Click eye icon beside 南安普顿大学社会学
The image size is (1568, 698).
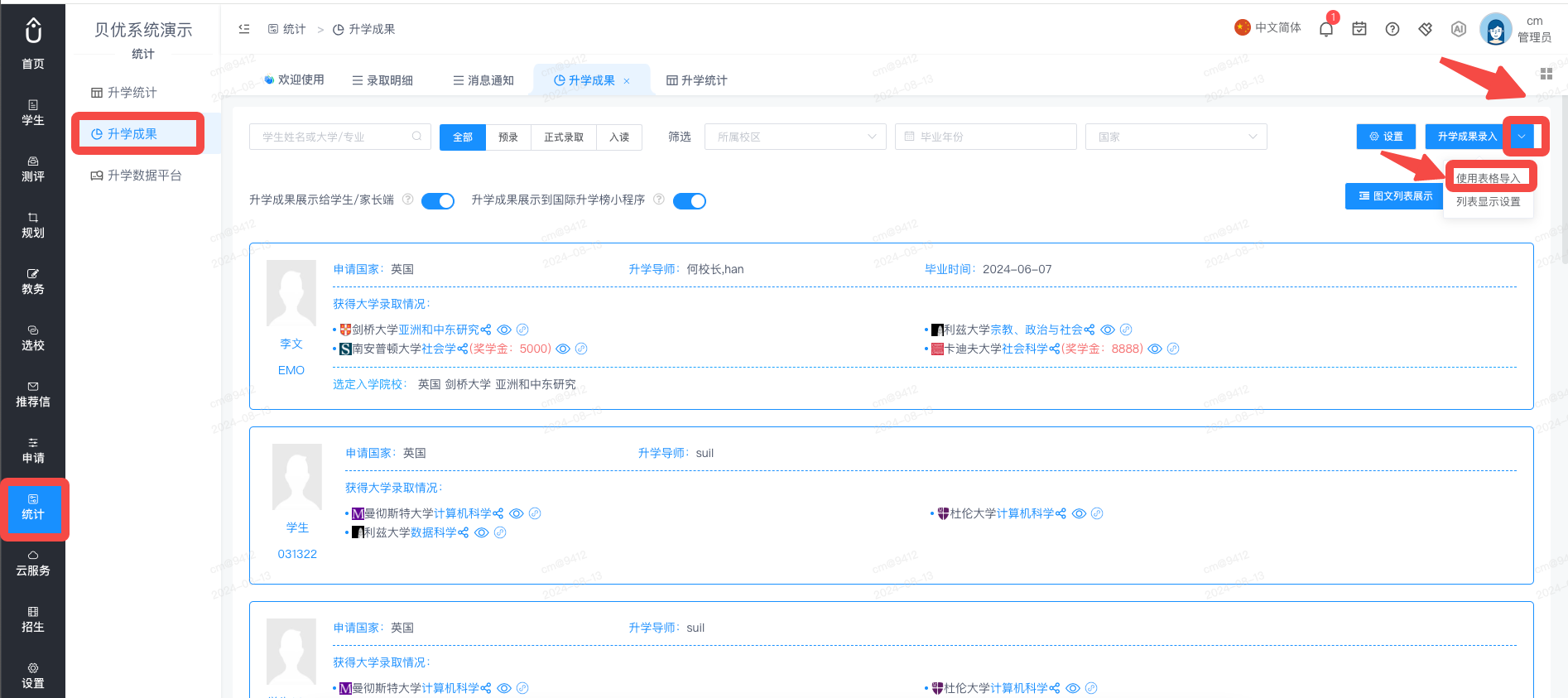[563, 349]
